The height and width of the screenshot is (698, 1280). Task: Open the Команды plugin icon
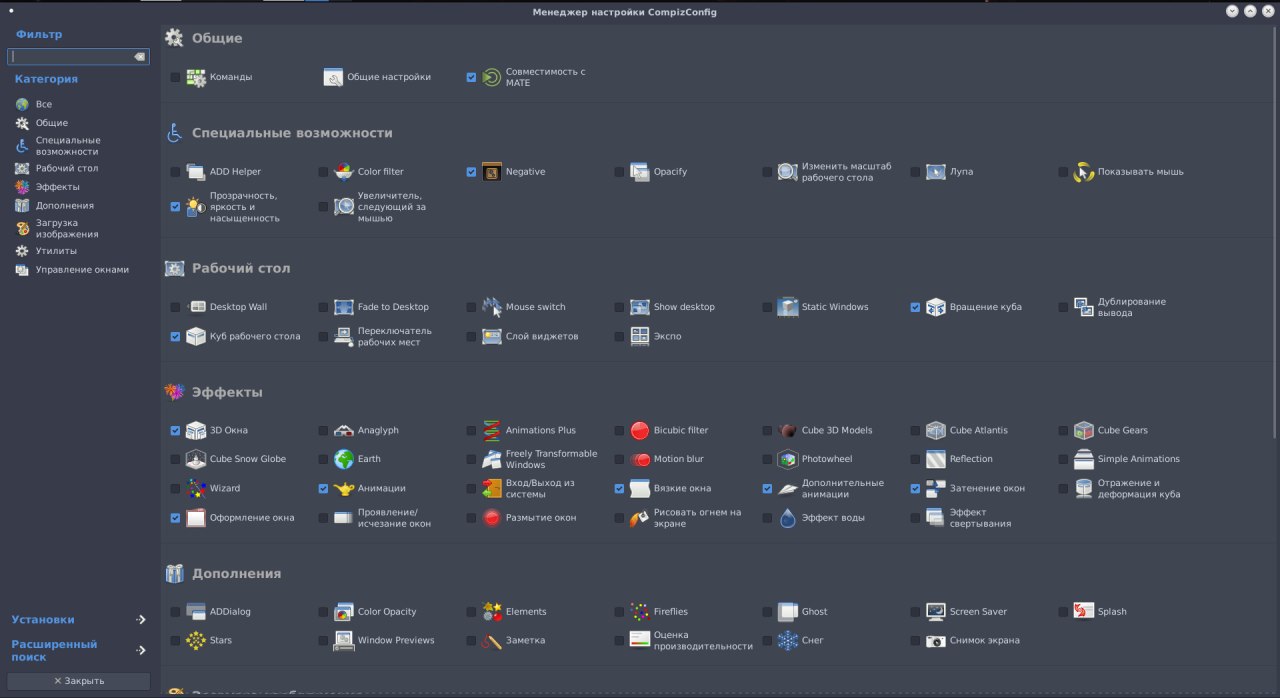tap(196, 77)
